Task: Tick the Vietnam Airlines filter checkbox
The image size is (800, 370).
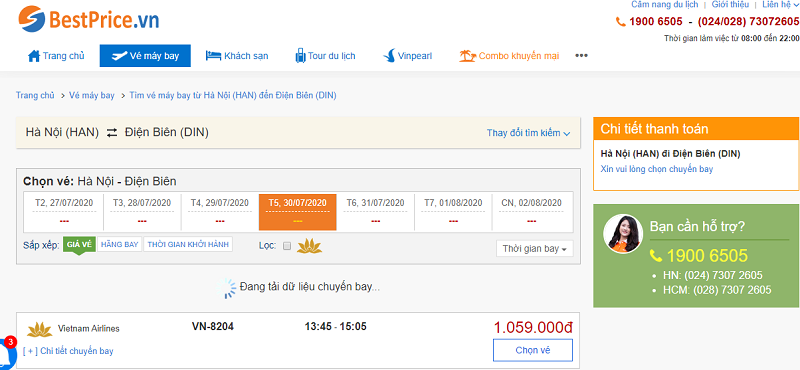Action: pos(287,246)
